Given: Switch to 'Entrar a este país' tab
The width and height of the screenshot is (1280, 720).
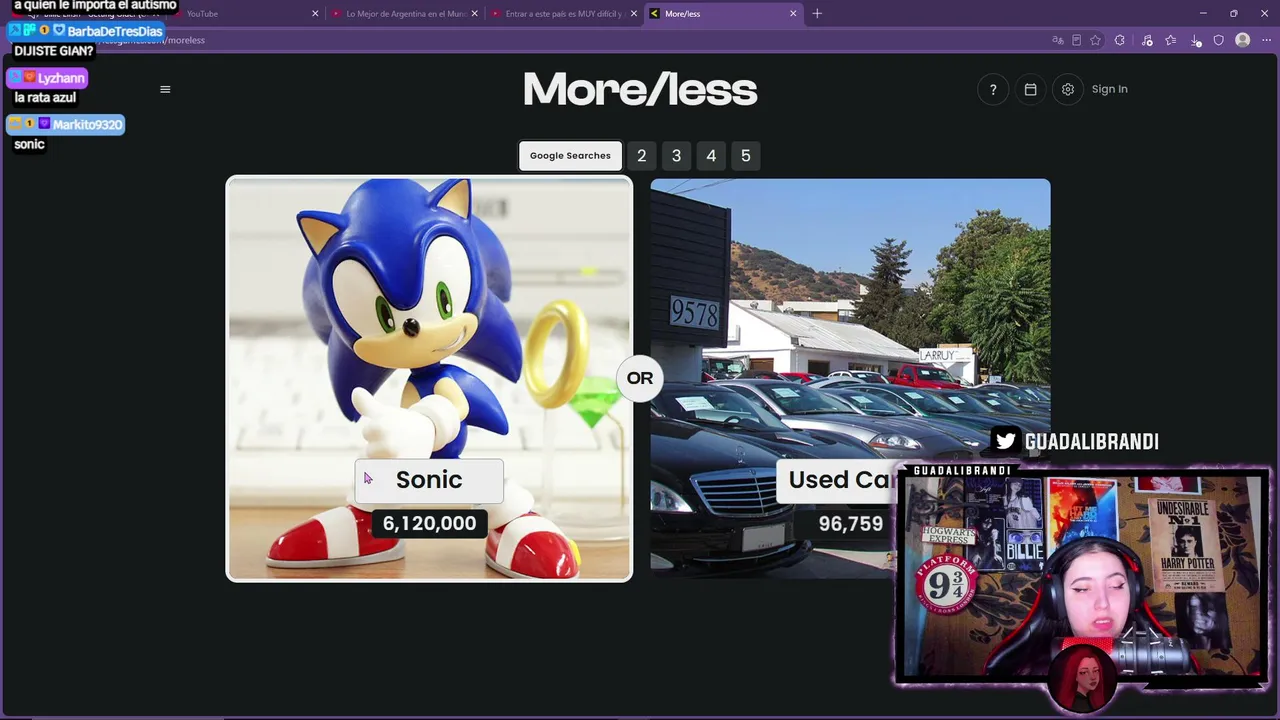Looking at the screenshot, I should point(564,13).
